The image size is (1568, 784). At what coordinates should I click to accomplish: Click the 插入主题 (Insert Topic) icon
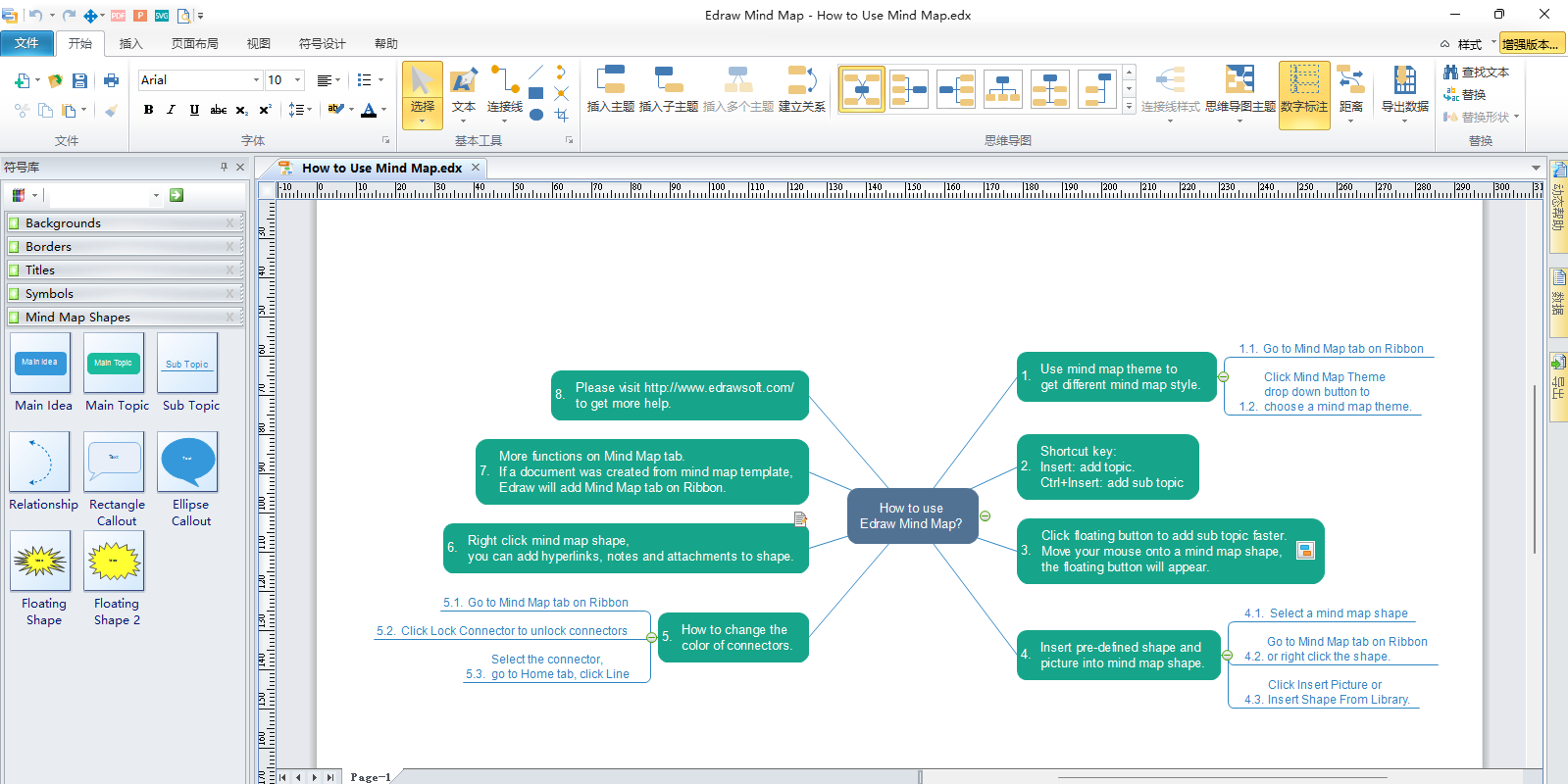(x=610, y=80)
